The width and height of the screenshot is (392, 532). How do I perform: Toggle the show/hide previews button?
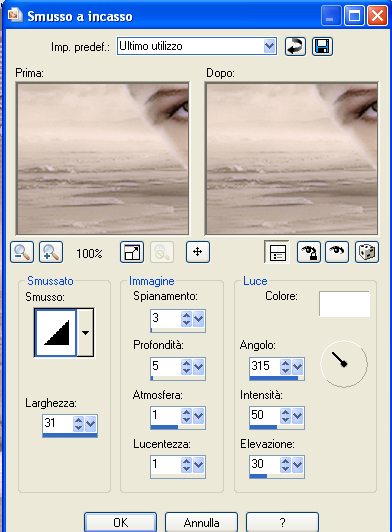277,252
